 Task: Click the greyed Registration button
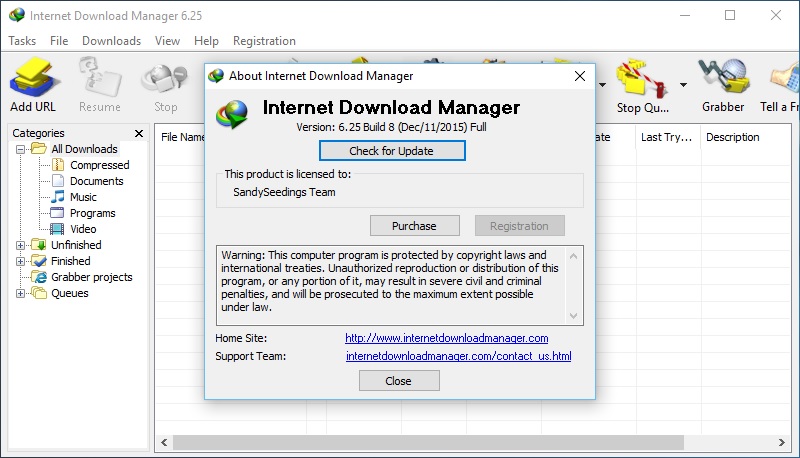tap(519, 225)
